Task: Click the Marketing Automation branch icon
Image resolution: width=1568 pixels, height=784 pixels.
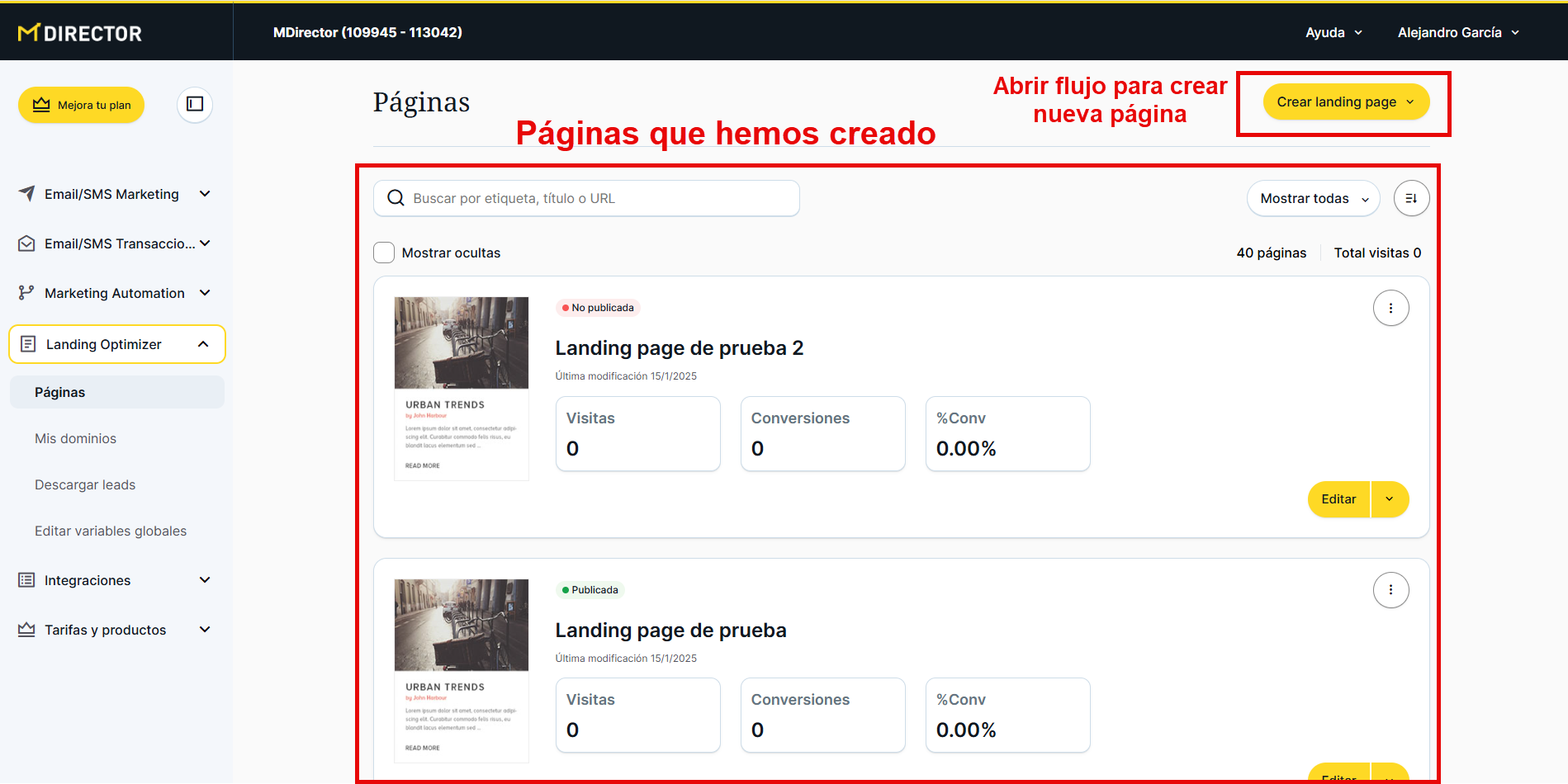Action: point(26,293)
